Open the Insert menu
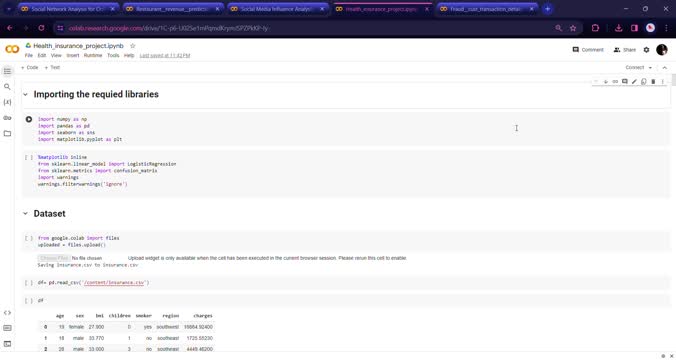The height and width of the screenshot is (360, 676). [x=72, y=56]
